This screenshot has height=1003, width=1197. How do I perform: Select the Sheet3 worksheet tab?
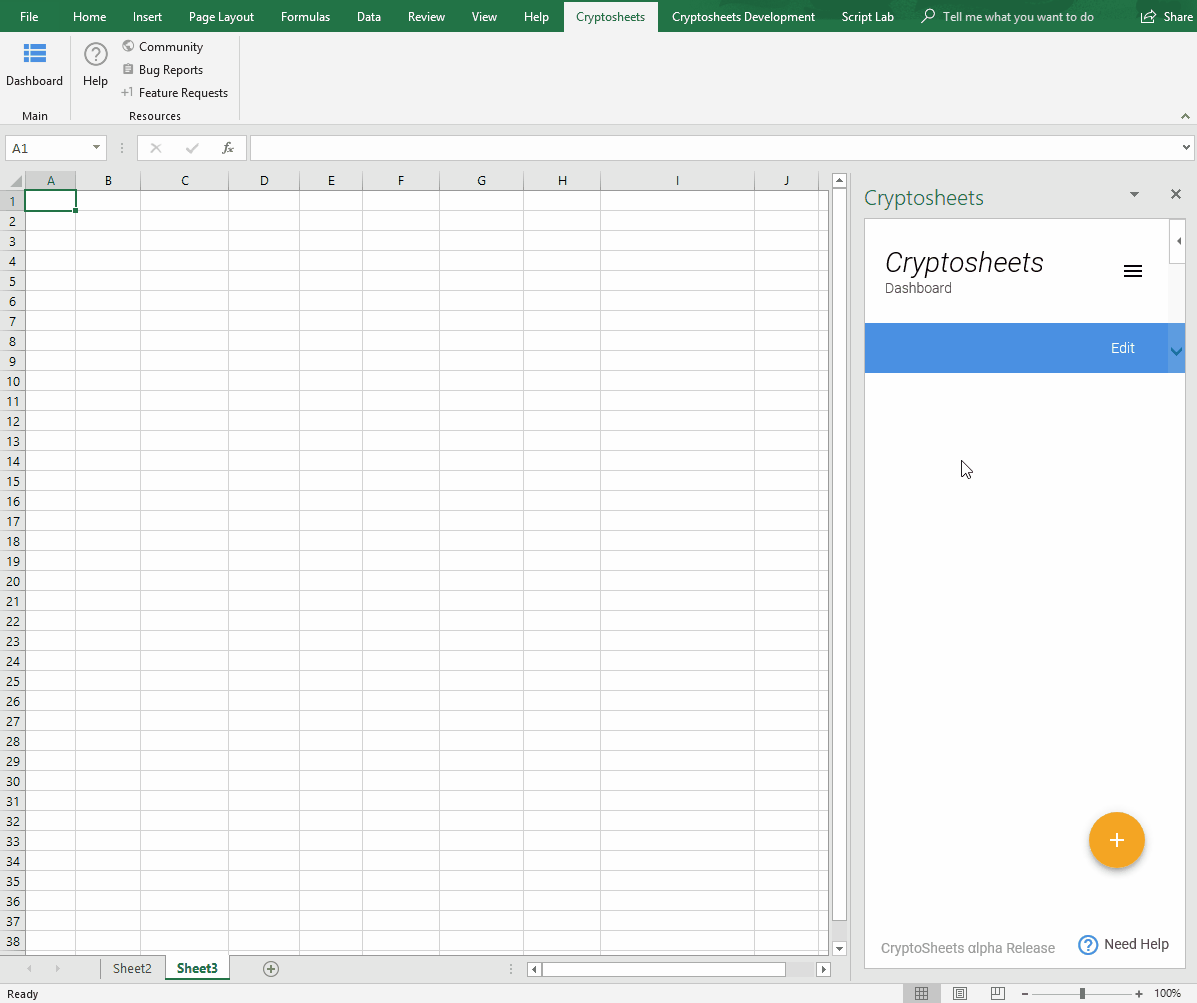[197, 969]
